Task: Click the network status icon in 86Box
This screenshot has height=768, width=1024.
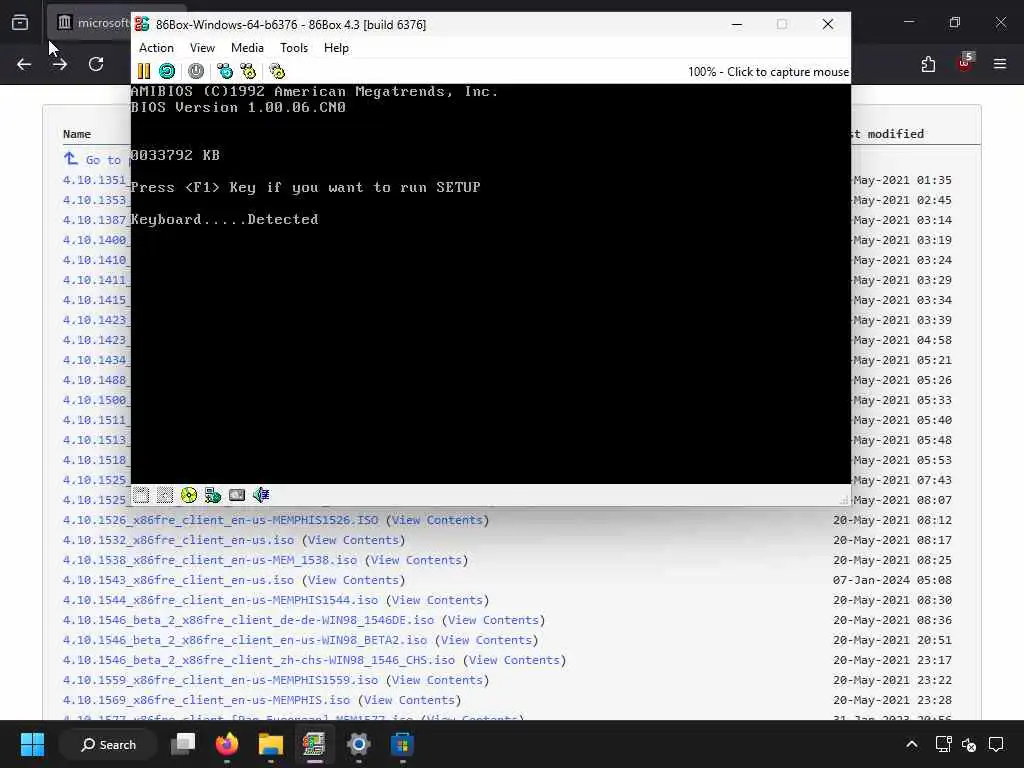Action: [x=213, y=495]
